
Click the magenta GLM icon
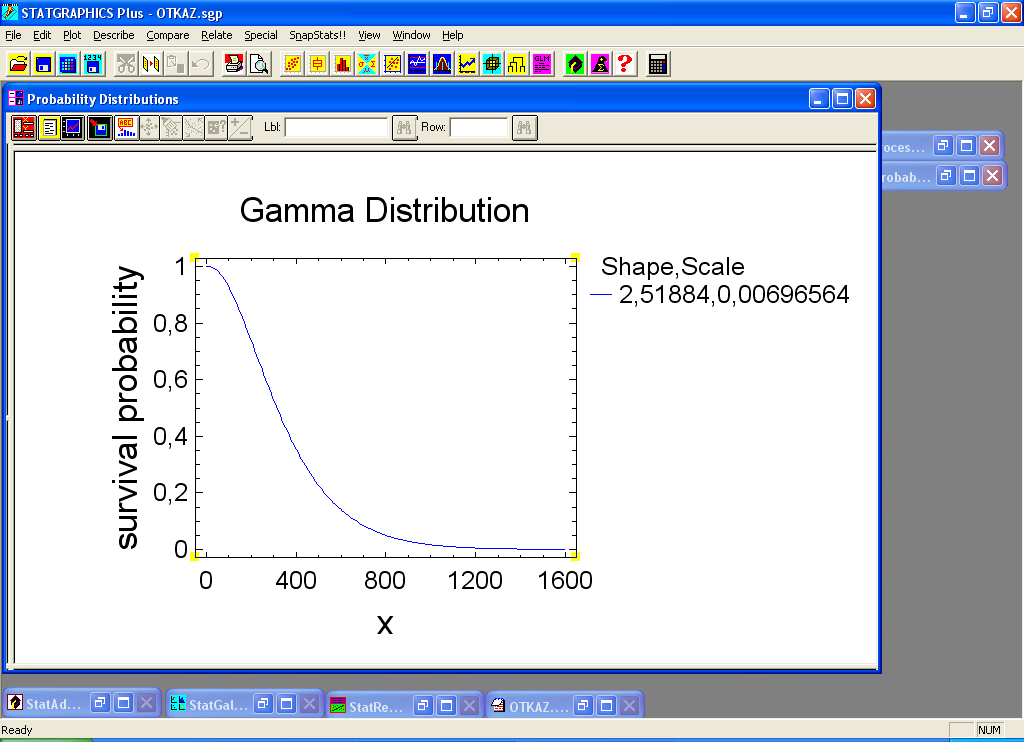[x=542, y=64]
